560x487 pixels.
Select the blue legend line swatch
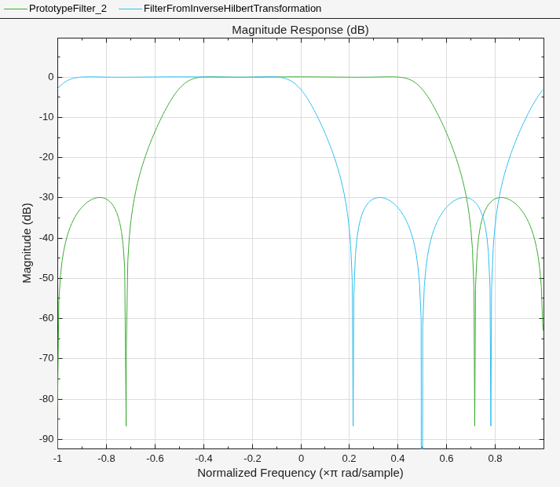pos(130,9)
